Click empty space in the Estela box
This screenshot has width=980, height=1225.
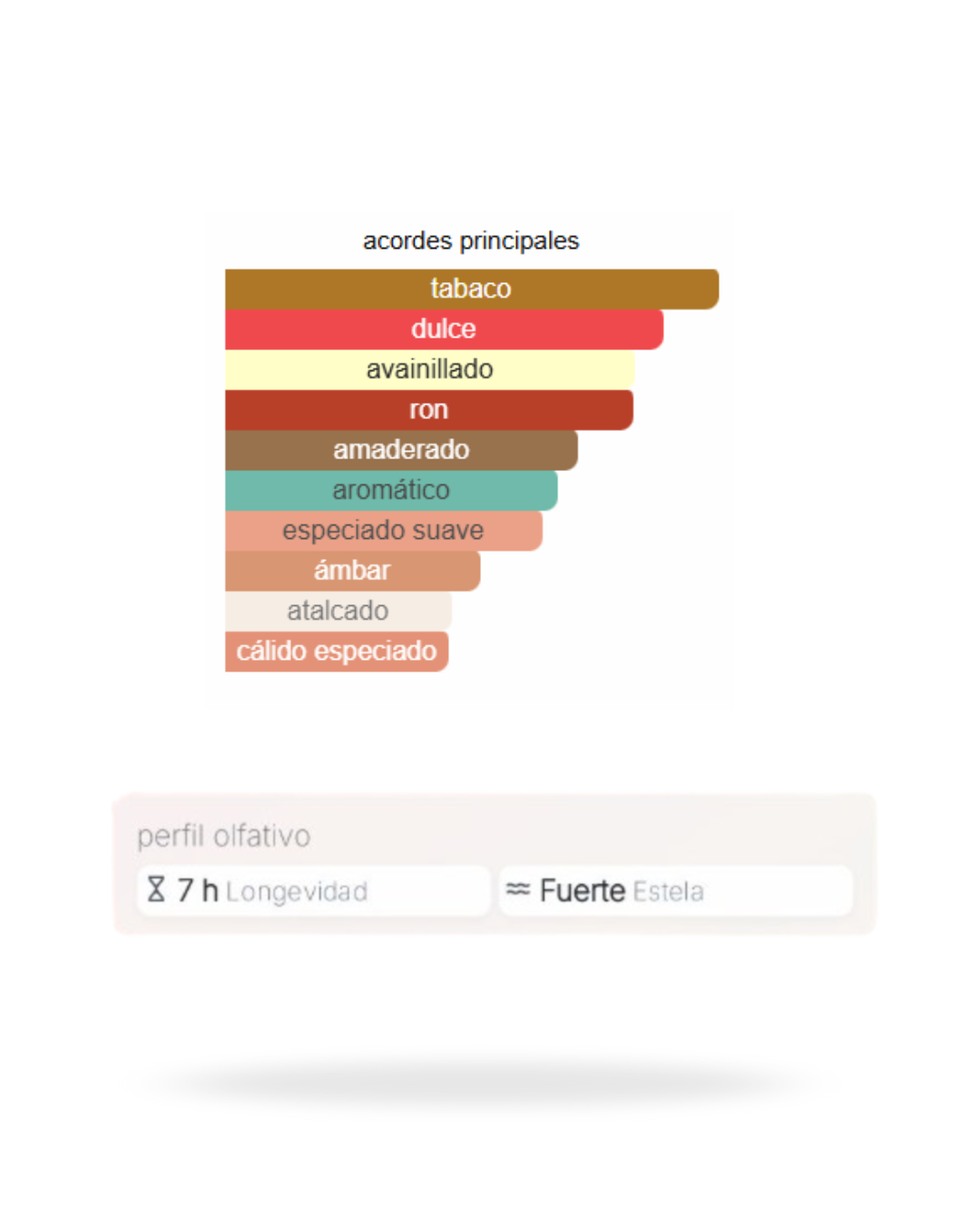click(x=780, y=891)
